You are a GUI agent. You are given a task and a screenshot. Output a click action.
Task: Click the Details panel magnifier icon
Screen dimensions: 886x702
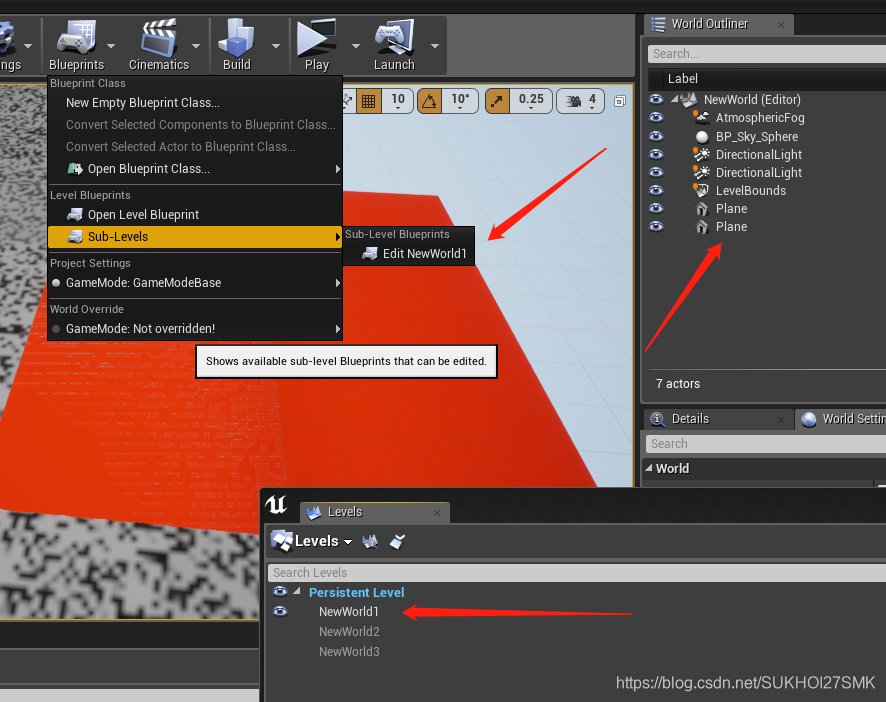tap(658, 419)
